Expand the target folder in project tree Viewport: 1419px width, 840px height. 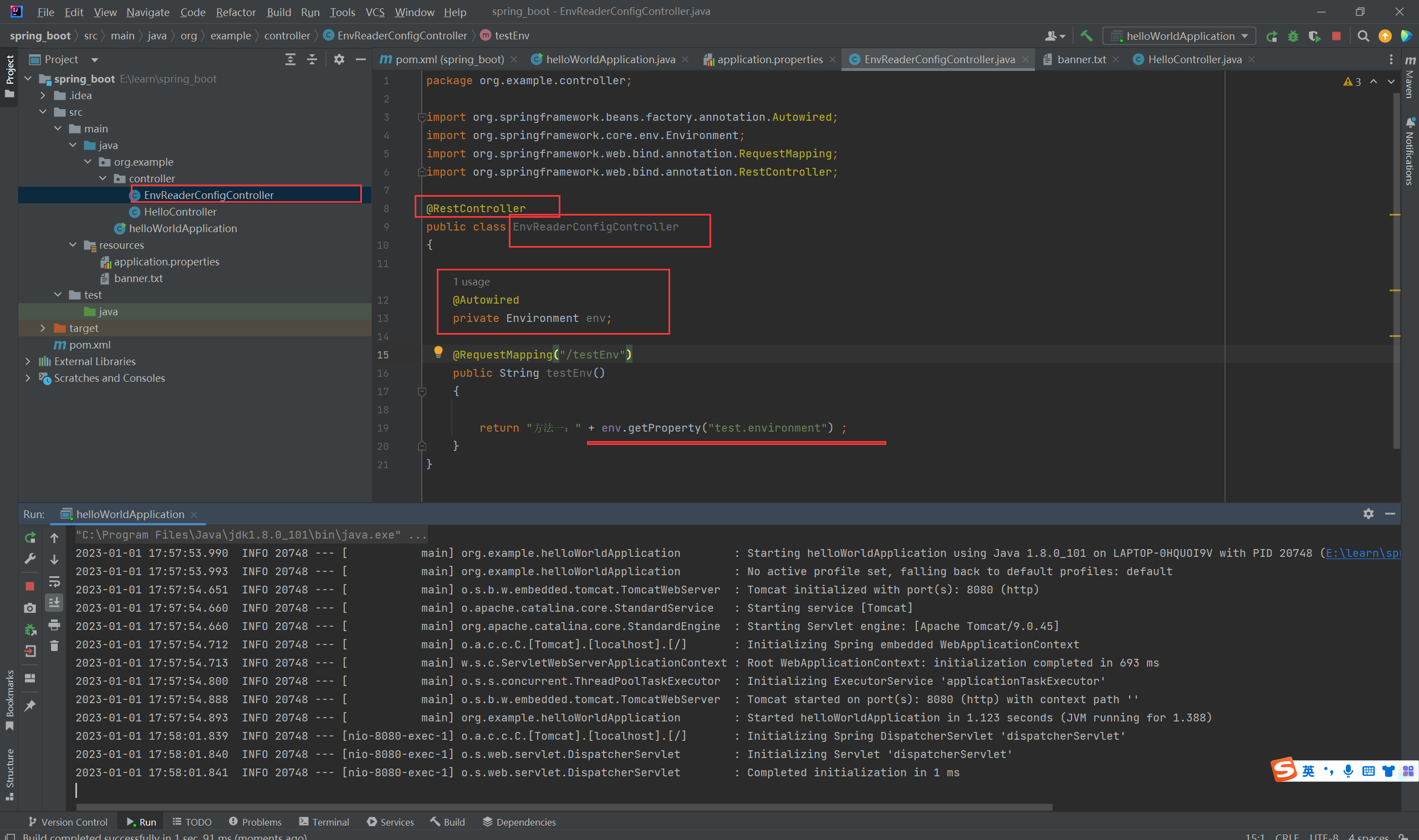tap(43, 329)
